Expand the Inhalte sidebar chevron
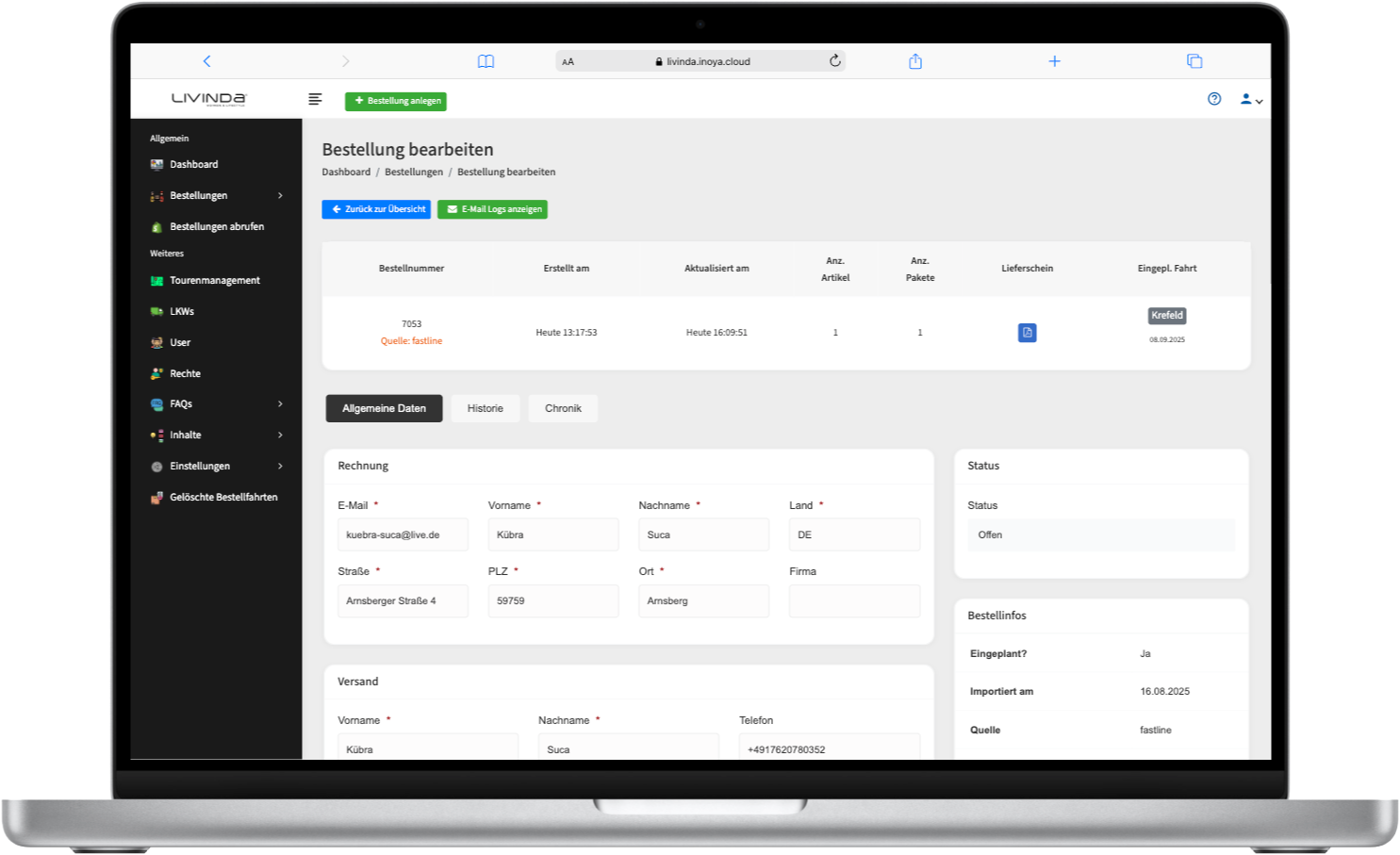The height and width of the screenshot is (855, 1400). (x=280, y=435)
